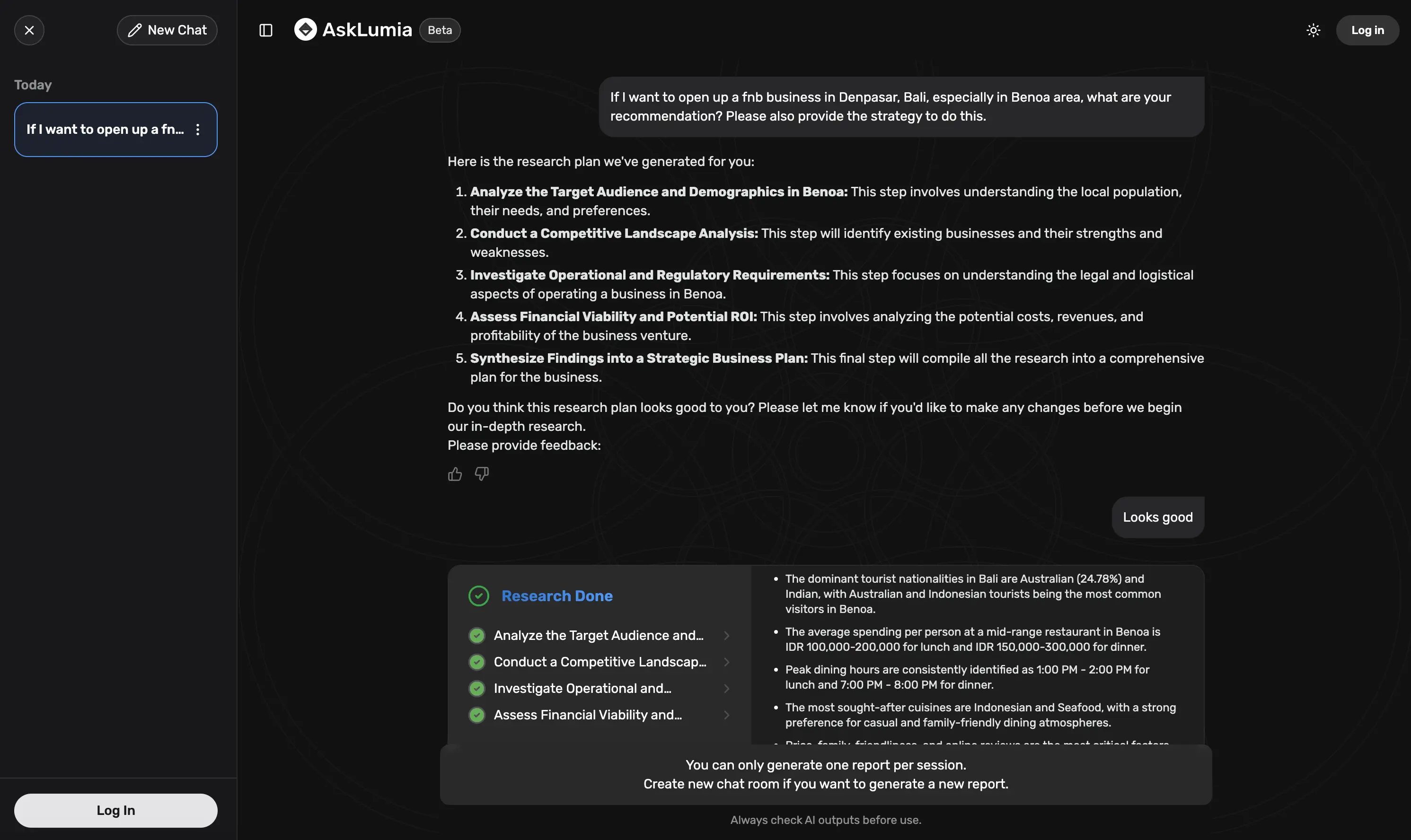
Task: Start a New Chat
Action: tap(167, 30)
